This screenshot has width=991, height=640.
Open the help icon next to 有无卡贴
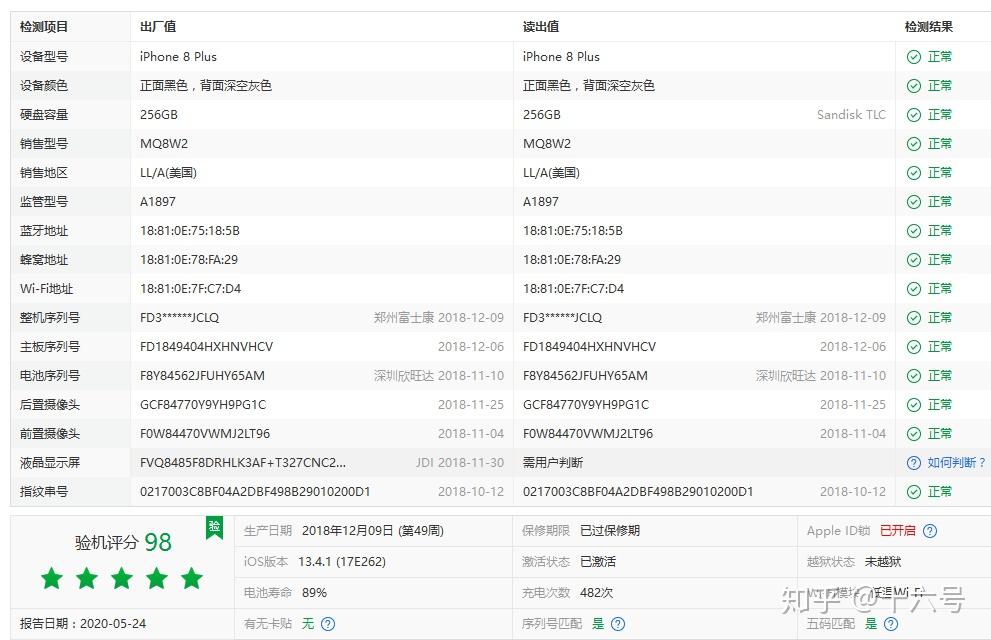(326, 622)
